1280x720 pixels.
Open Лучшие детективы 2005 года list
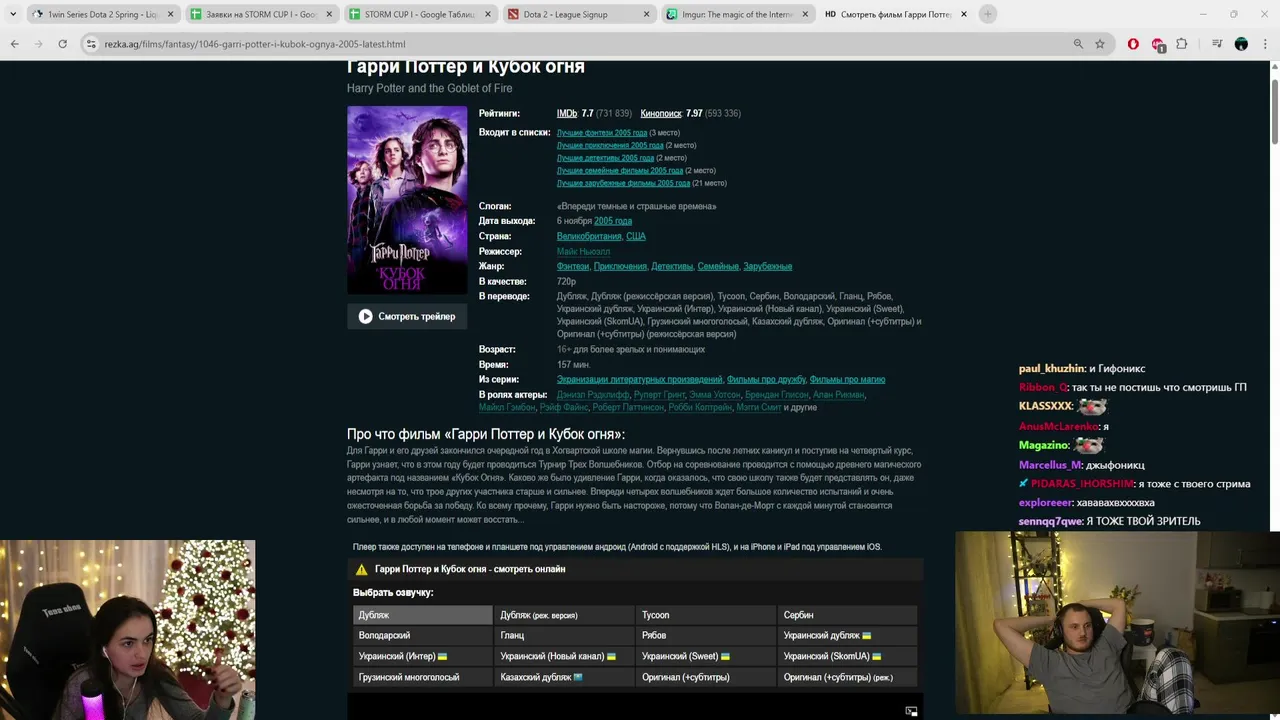coord(605,158)
